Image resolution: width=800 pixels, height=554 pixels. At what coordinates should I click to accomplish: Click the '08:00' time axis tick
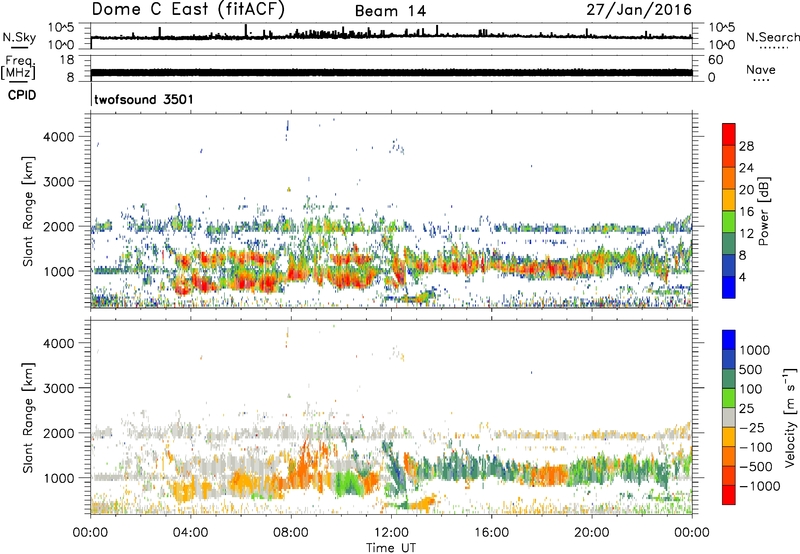click(291, 533)
